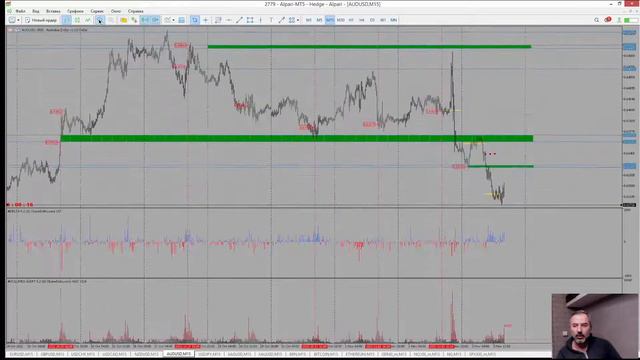Expand the new chart dropdown arrow
640x360 pixels.
pyautogui.click(x=18, y=20)
